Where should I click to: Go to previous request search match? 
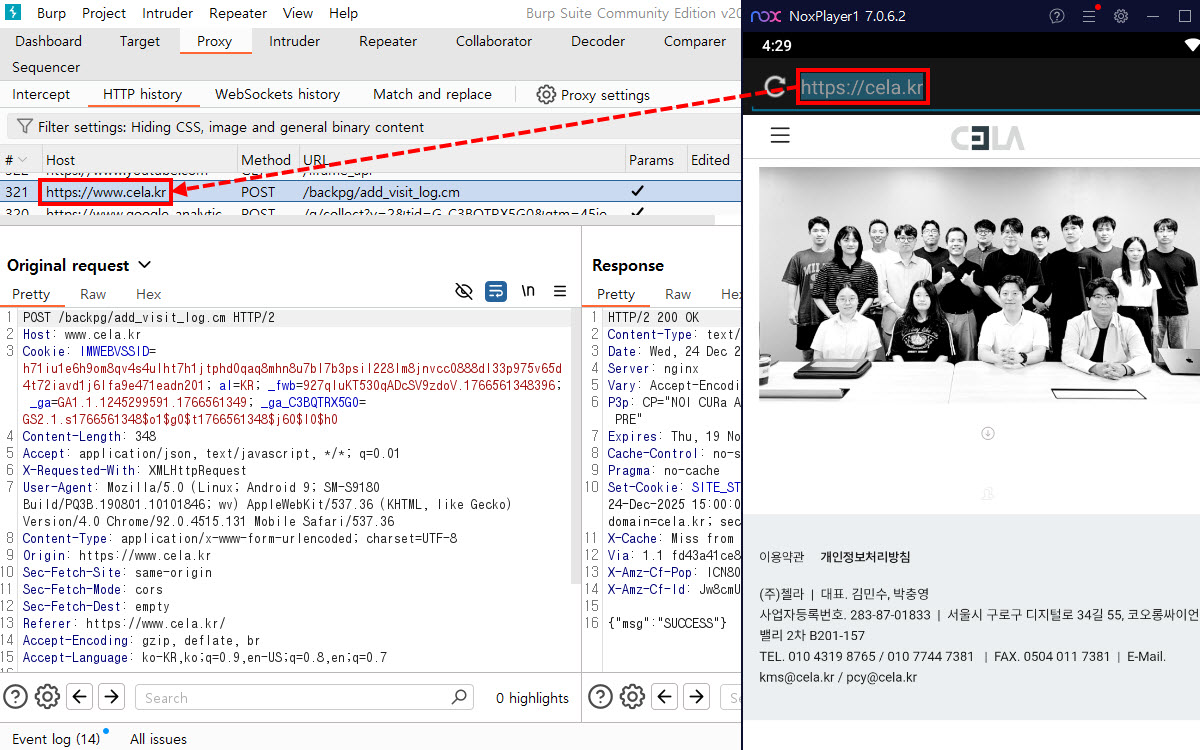point(80,697)
